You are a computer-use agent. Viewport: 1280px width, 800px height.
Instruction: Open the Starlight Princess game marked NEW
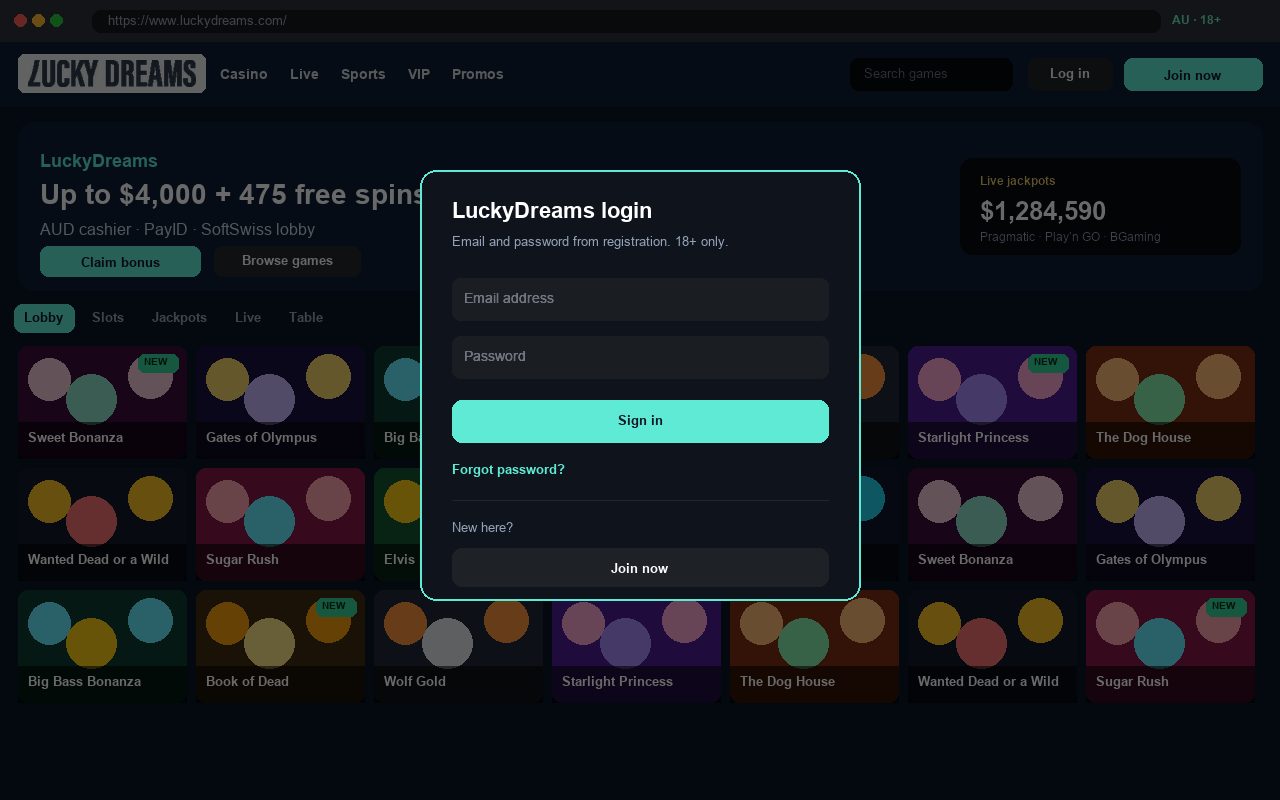click(x=992, y=402)
